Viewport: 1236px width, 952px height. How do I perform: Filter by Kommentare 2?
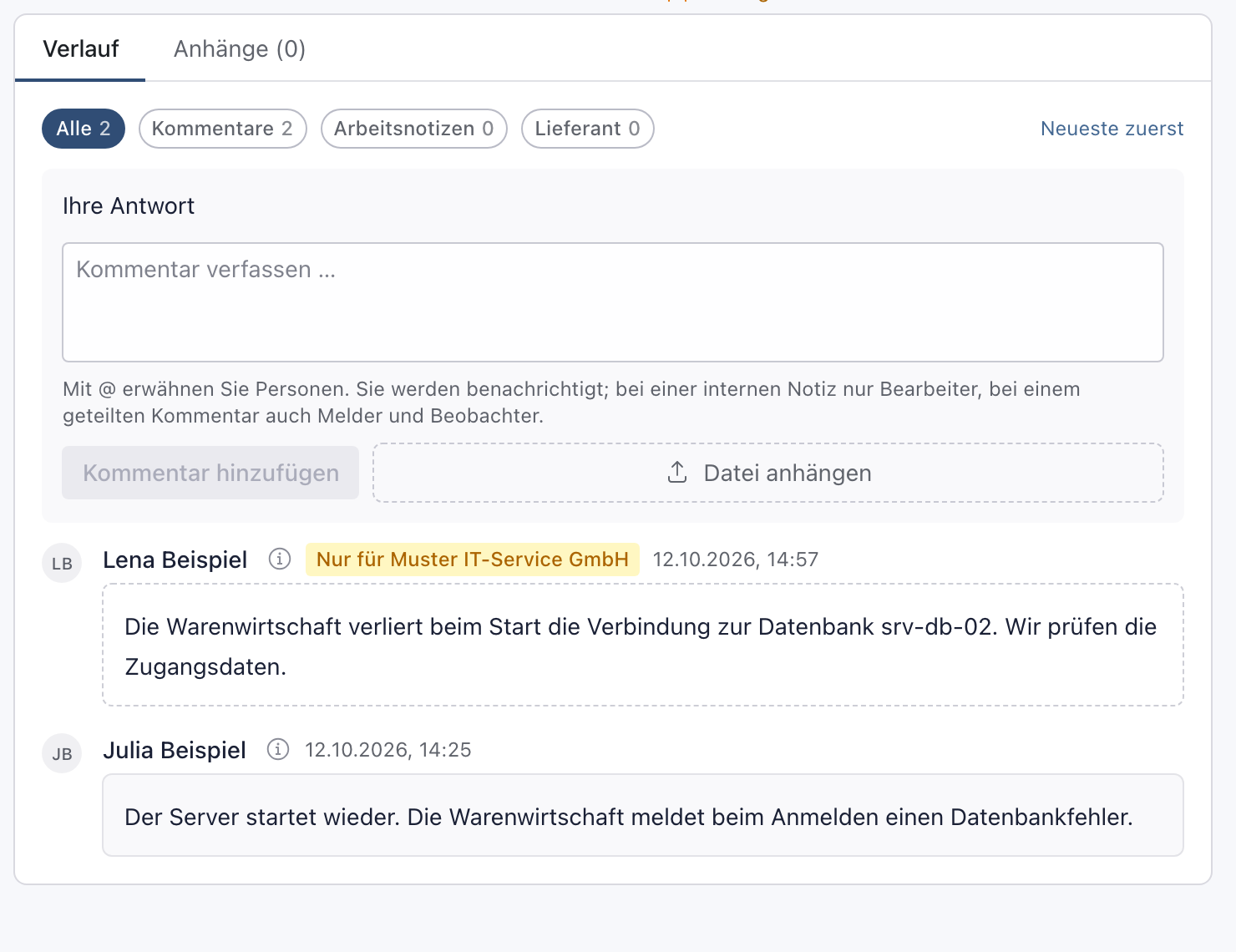pos(222,129)
